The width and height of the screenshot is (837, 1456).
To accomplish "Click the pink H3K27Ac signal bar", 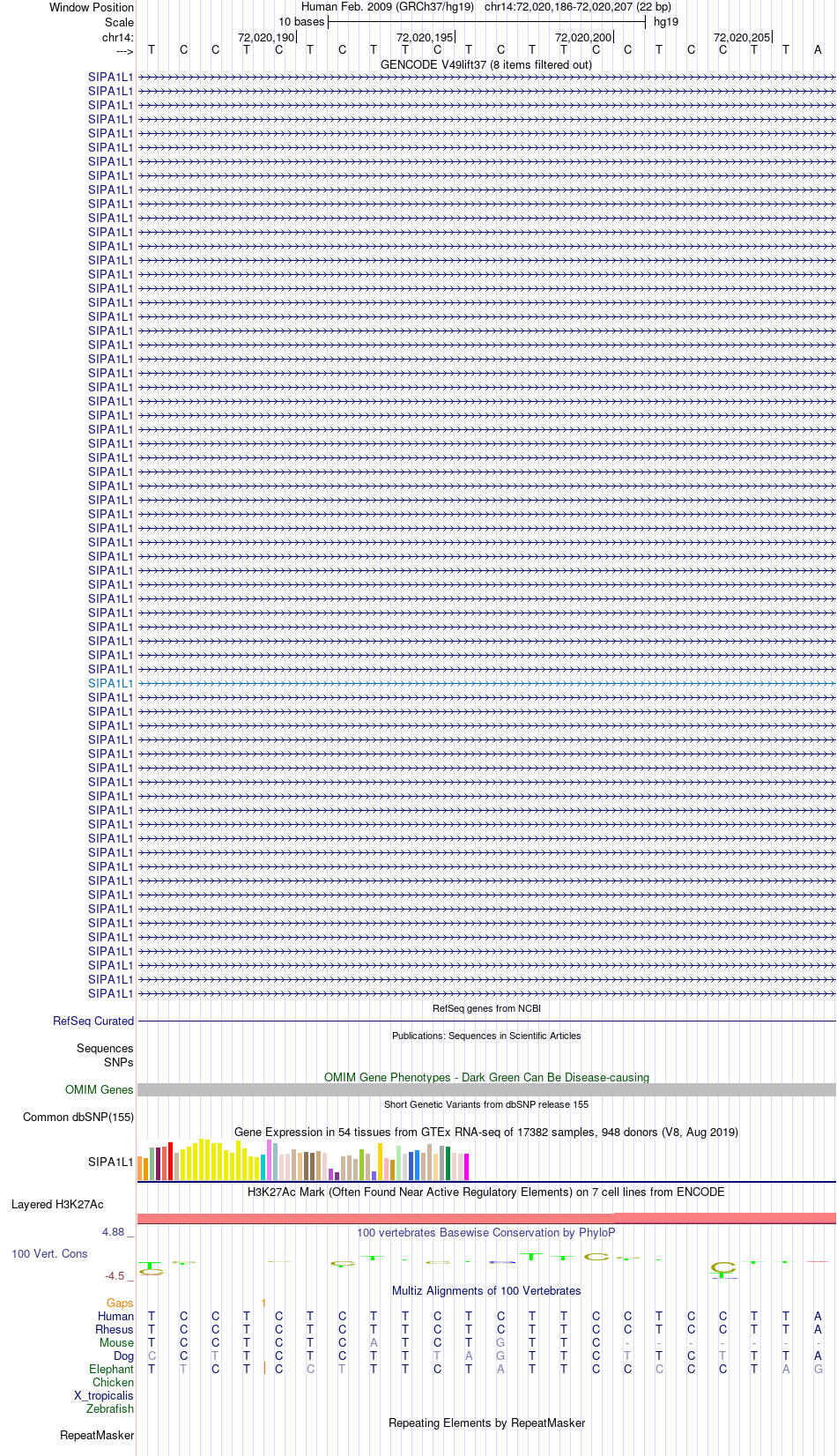I will (486, 1218).
